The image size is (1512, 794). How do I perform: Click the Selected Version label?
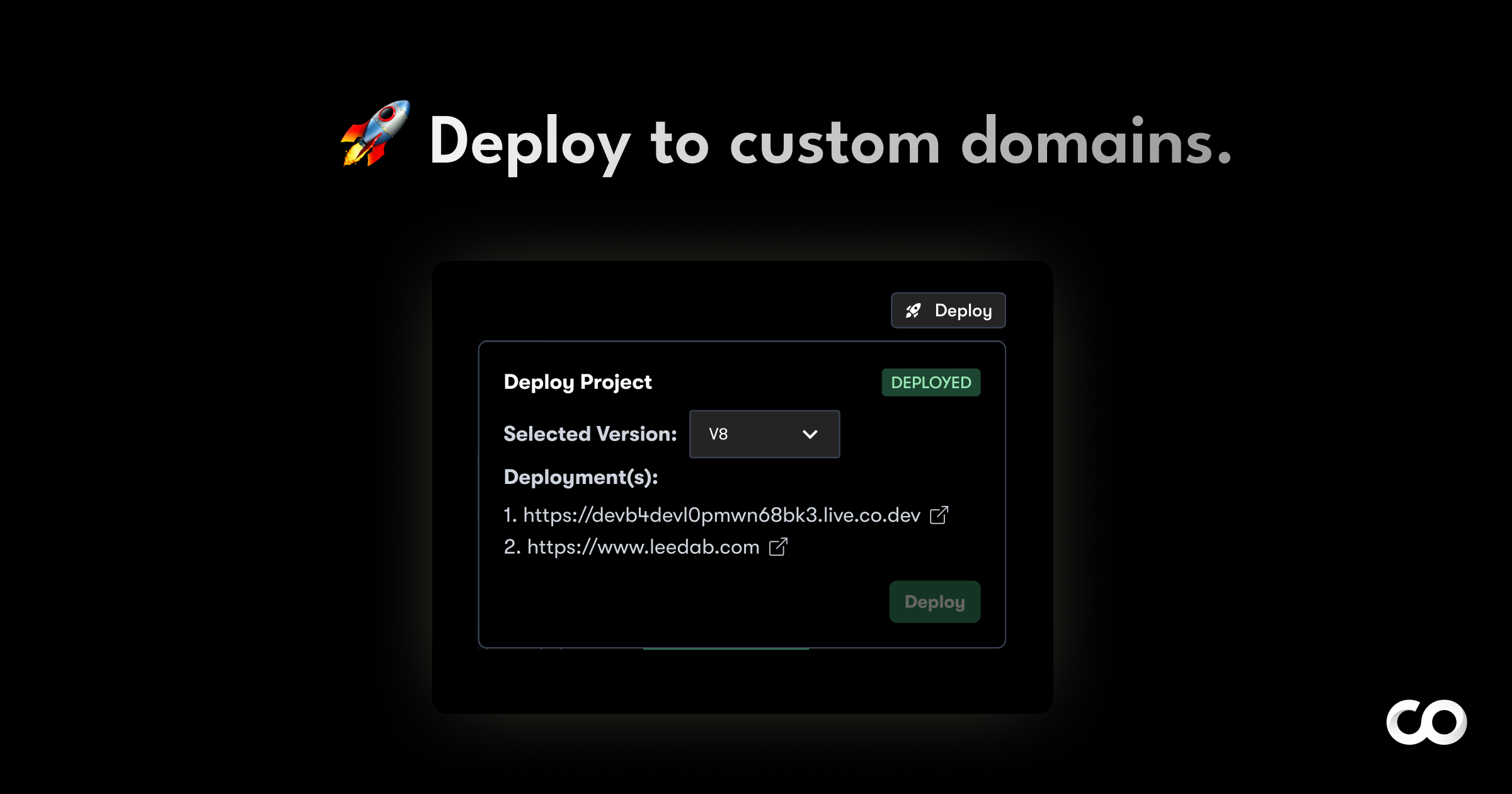coord(590,434)
